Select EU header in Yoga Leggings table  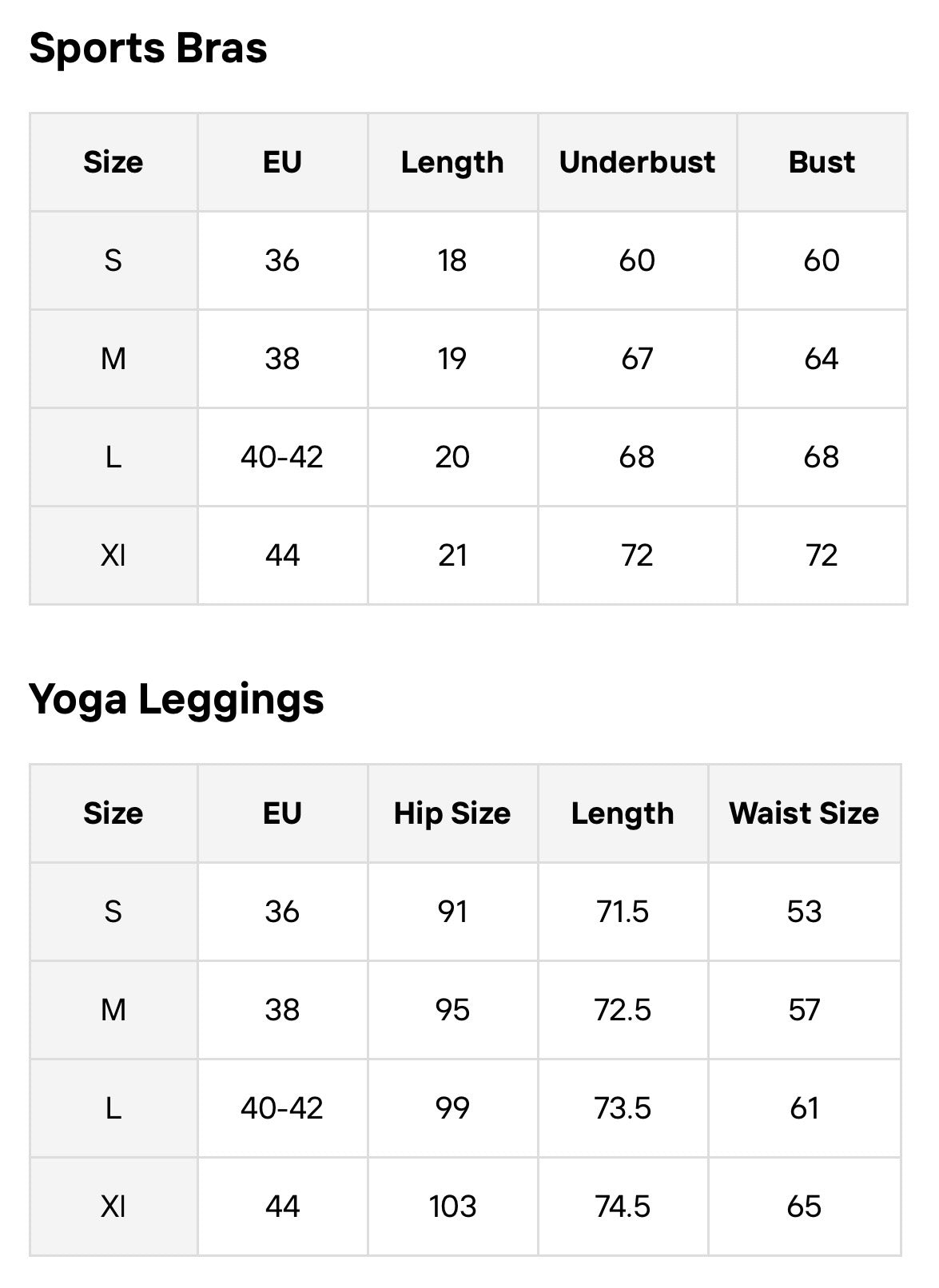[x=282, y=813]
